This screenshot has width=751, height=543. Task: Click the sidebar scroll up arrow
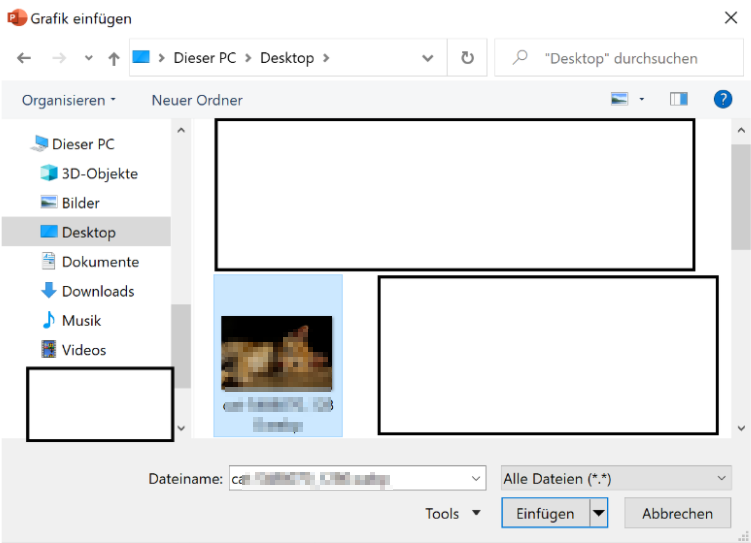pos(181,130)
